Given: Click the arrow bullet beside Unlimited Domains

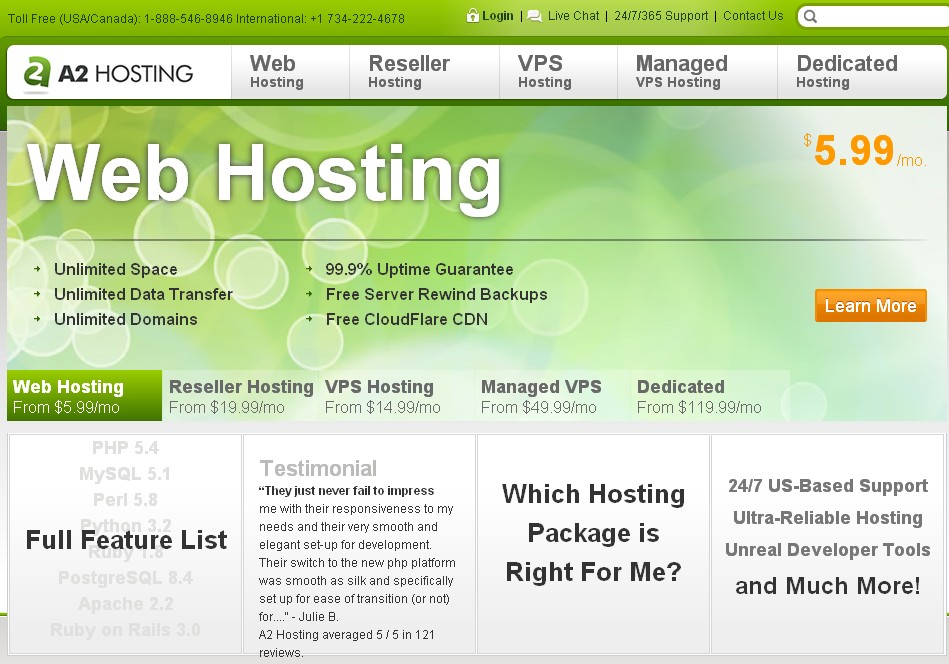Looking at the screenshot, I should pos(37,319).
